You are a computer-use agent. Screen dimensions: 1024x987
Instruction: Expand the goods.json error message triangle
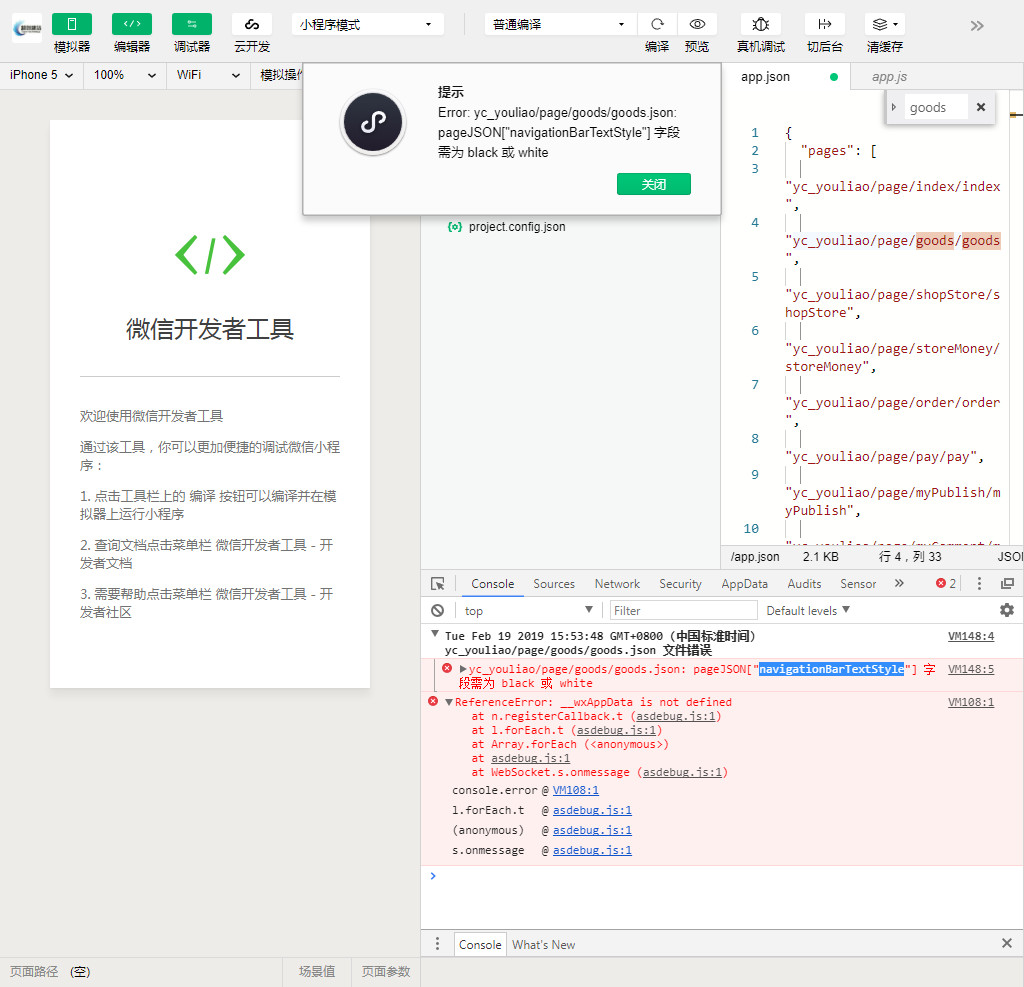[x=463, y=669]
